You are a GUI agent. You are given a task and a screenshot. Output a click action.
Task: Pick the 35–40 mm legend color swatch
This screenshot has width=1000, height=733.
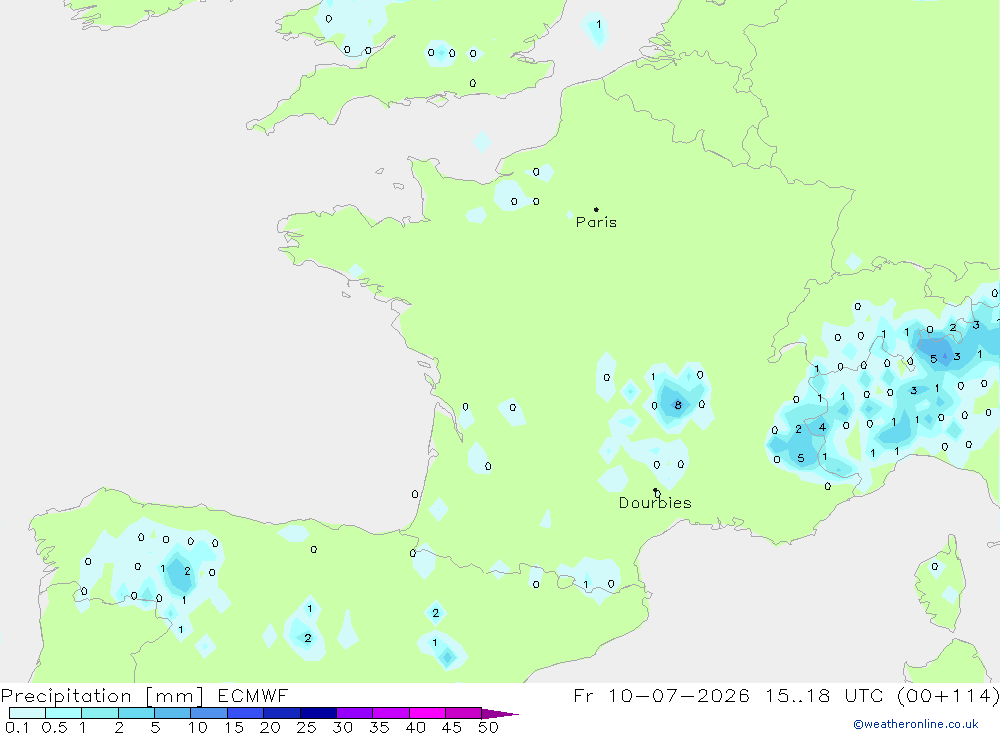click(x=390, y=713)
